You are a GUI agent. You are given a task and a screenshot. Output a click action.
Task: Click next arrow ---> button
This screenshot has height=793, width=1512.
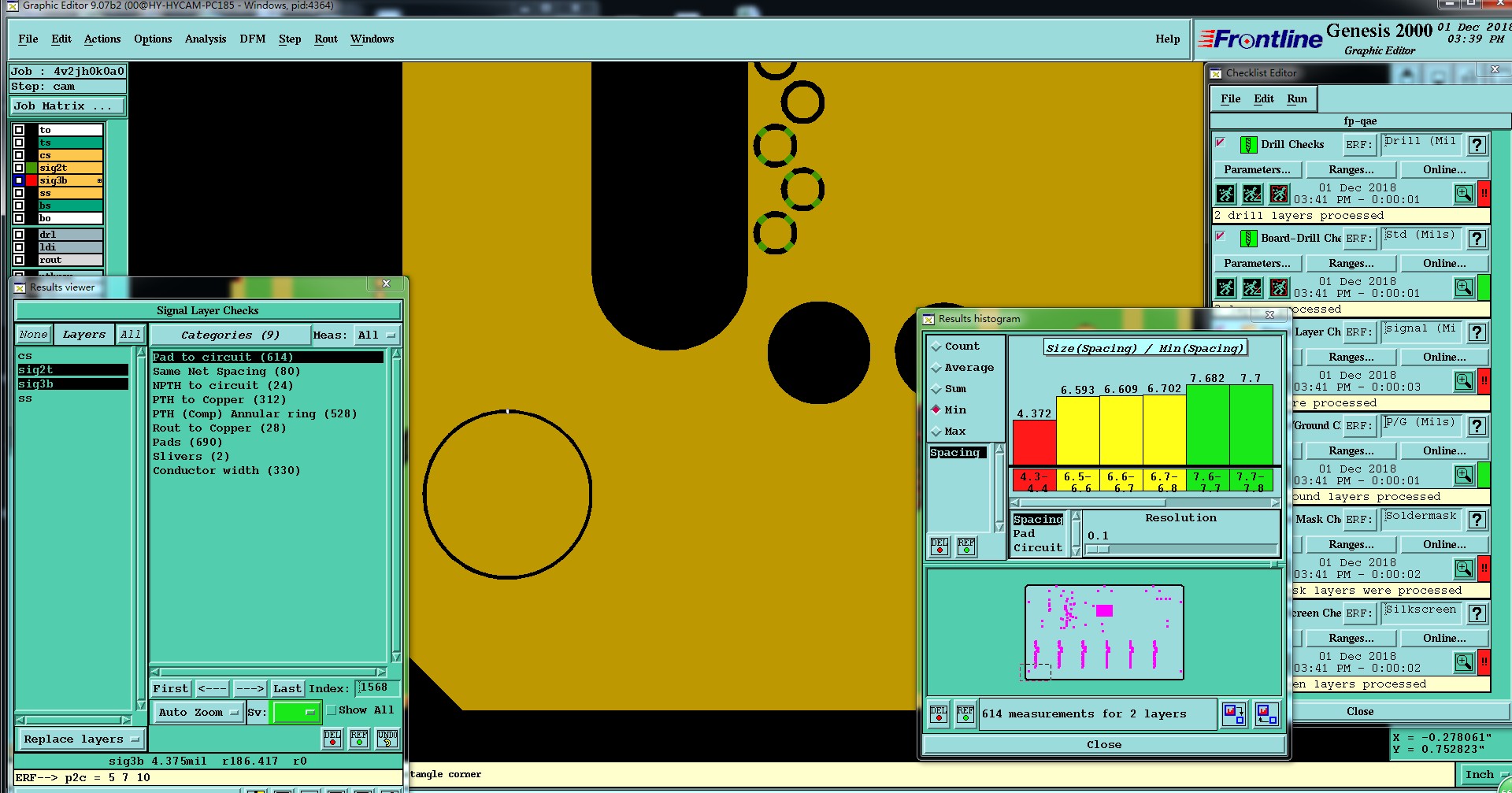(250, 689)
